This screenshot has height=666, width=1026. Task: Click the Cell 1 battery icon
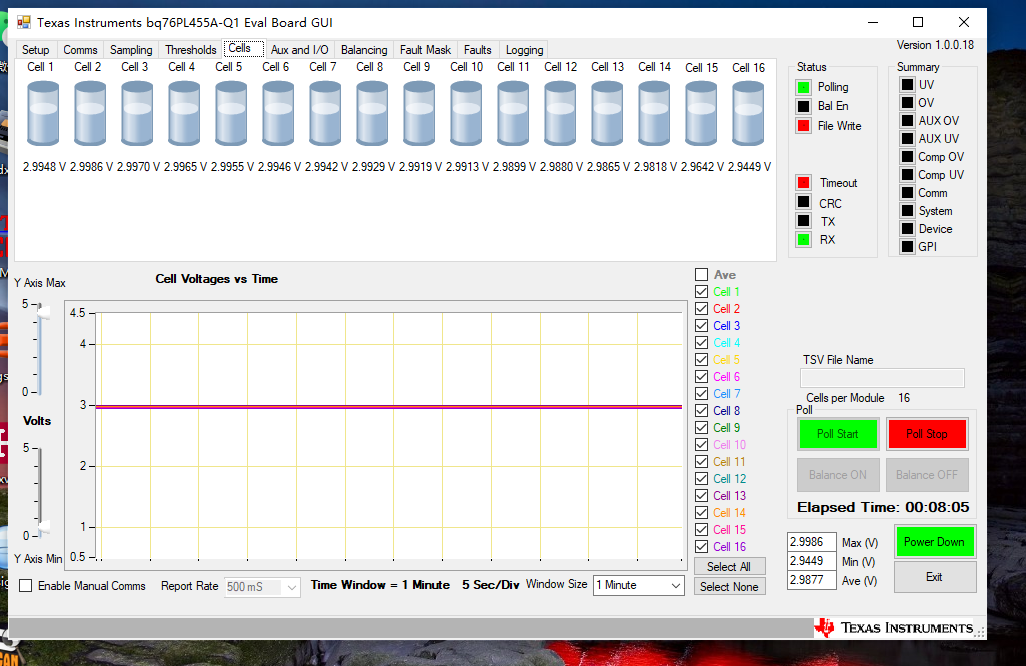(43, 113)
